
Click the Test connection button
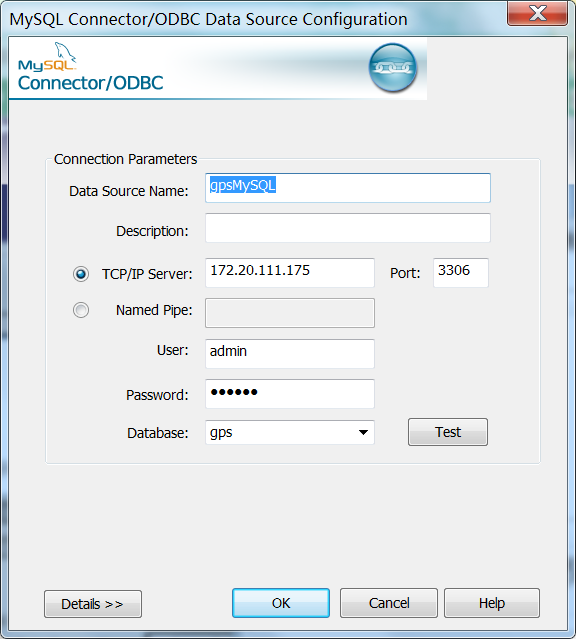(x=448, y=432)
